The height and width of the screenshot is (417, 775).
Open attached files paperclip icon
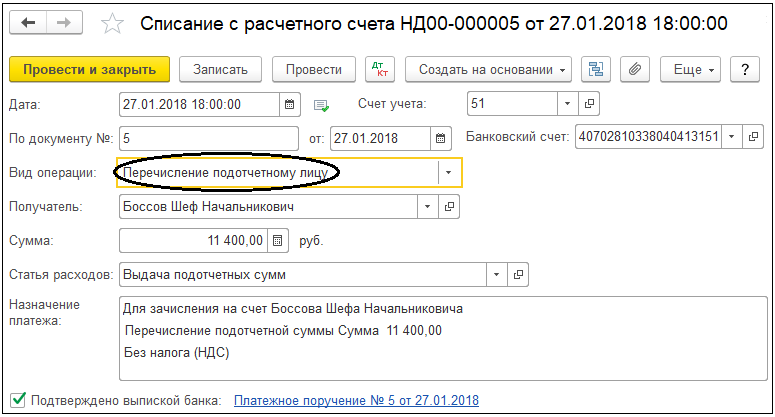pos(635,70)
